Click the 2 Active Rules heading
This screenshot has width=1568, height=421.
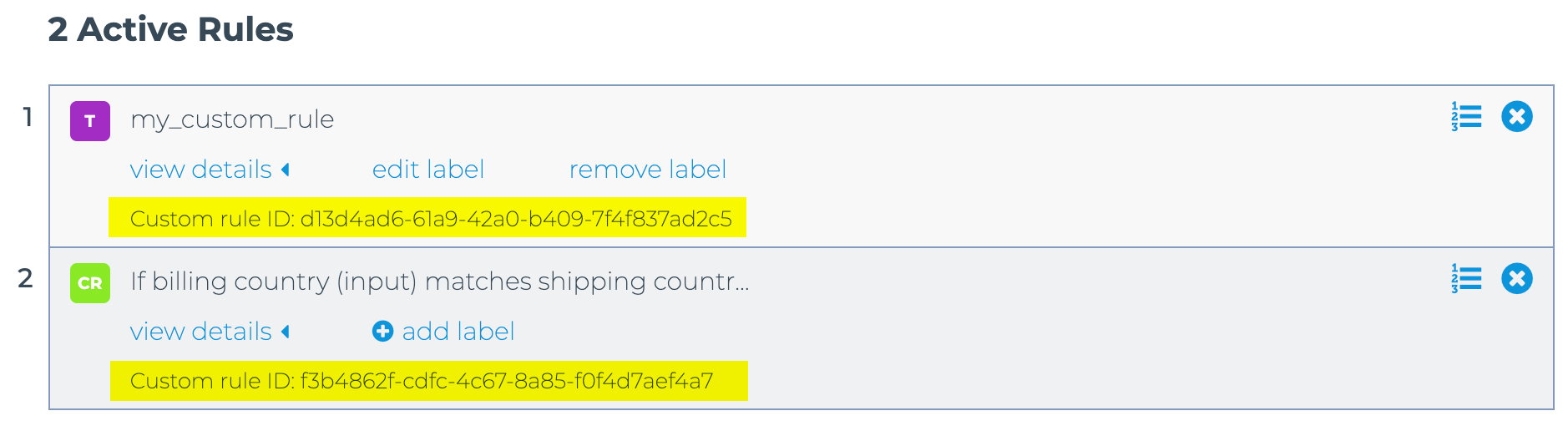[x=170, y=29]
